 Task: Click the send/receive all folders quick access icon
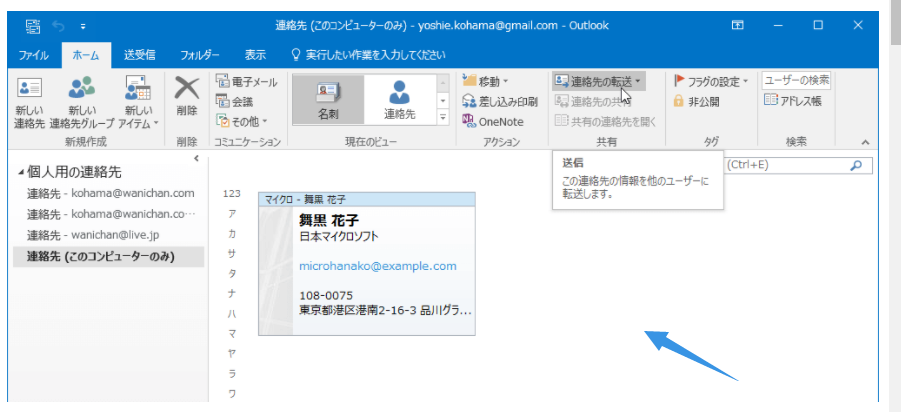33,26
